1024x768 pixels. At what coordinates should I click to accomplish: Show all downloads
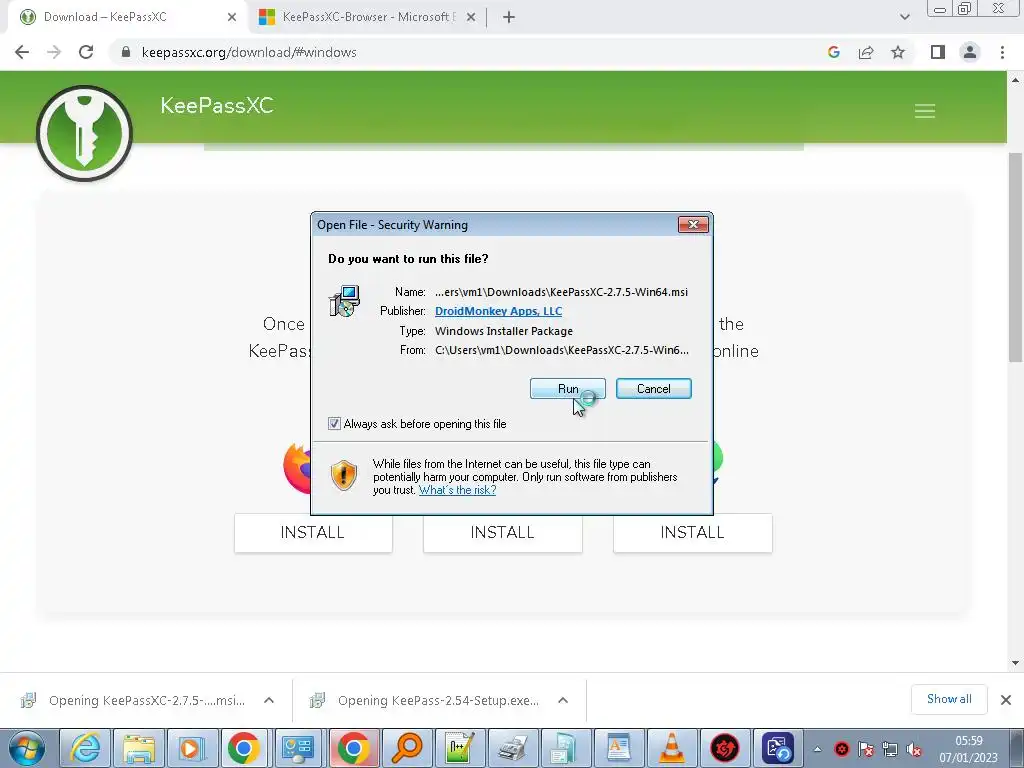tap(949, 699)
